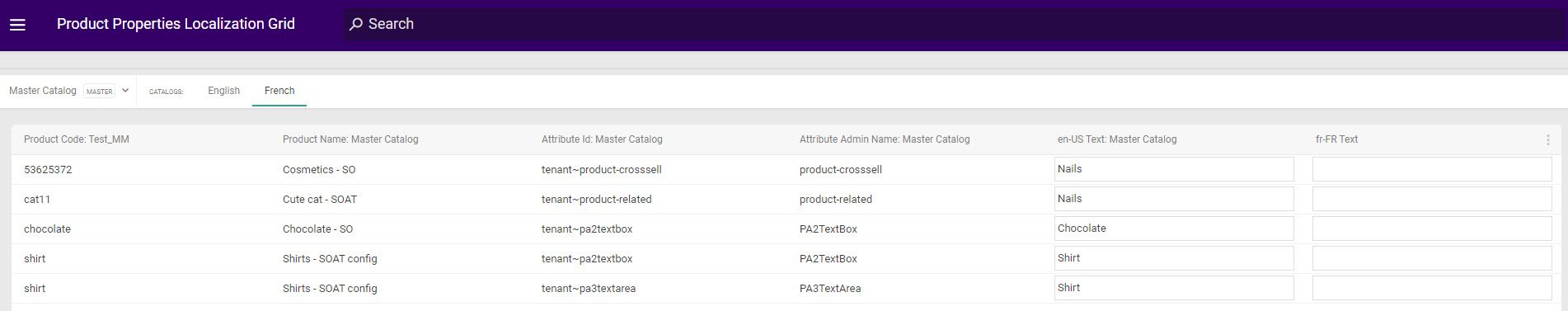Click attribute admin name product-related
Screen dimensions: 1568x311
(x=836, y=200)
